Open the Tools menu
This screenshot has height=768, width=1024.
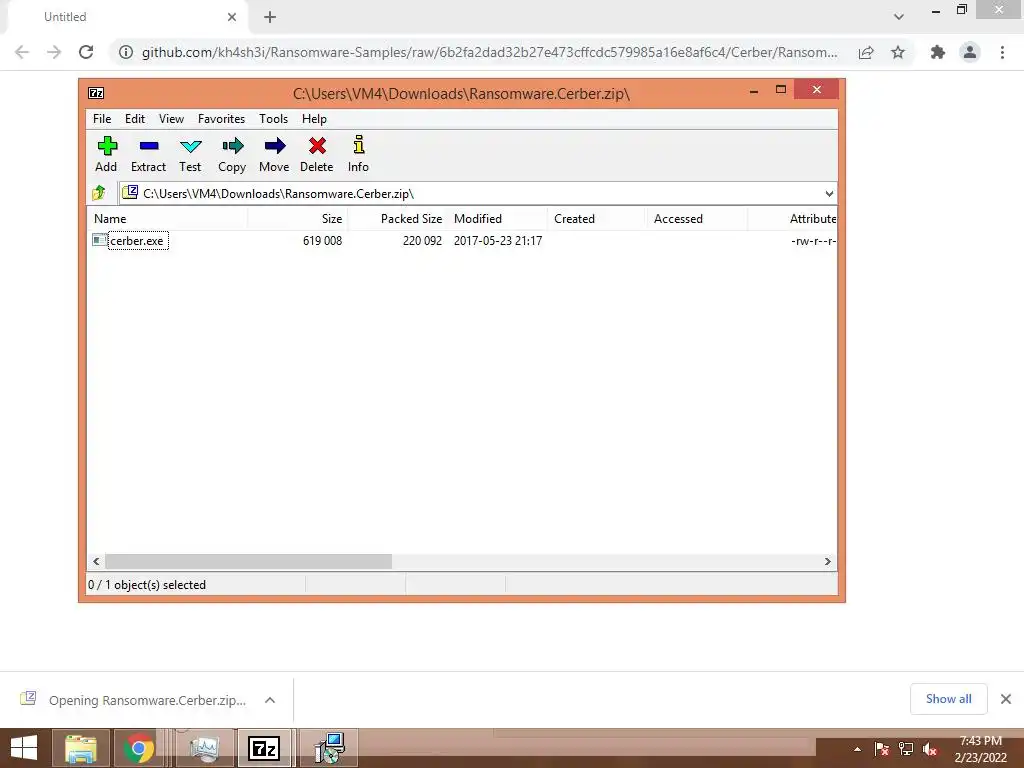pos(273,119)
